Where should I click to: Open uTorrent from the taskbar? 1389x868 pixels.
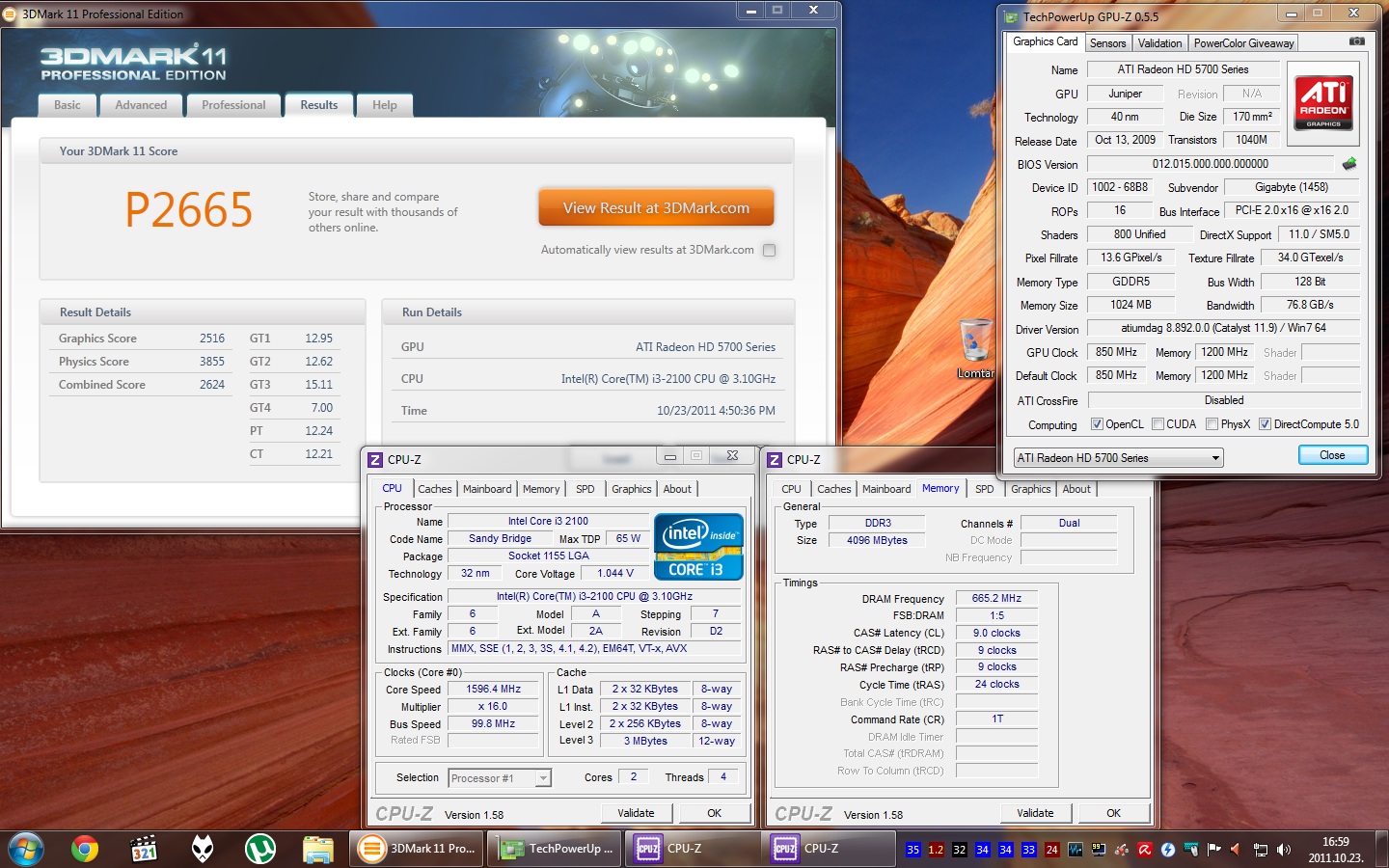260,849
